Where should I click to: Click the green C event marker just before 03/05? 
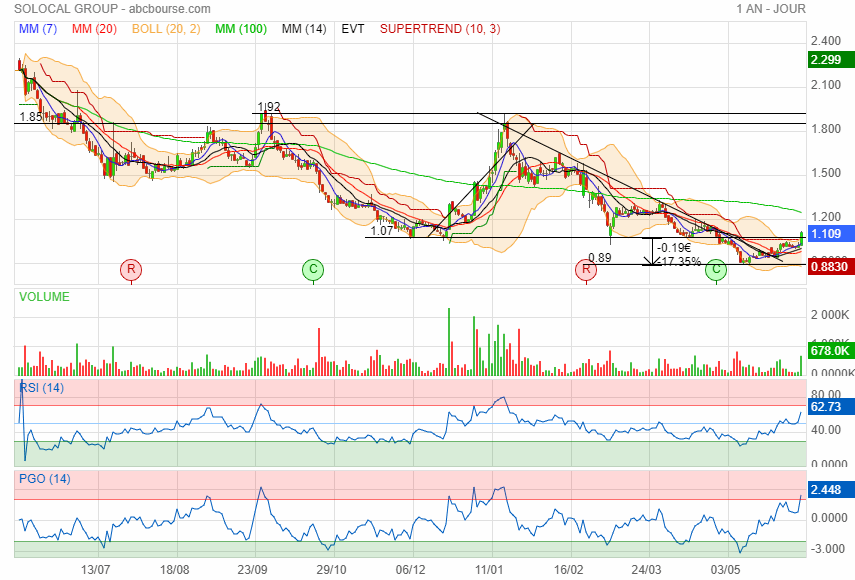pos(716,269)
